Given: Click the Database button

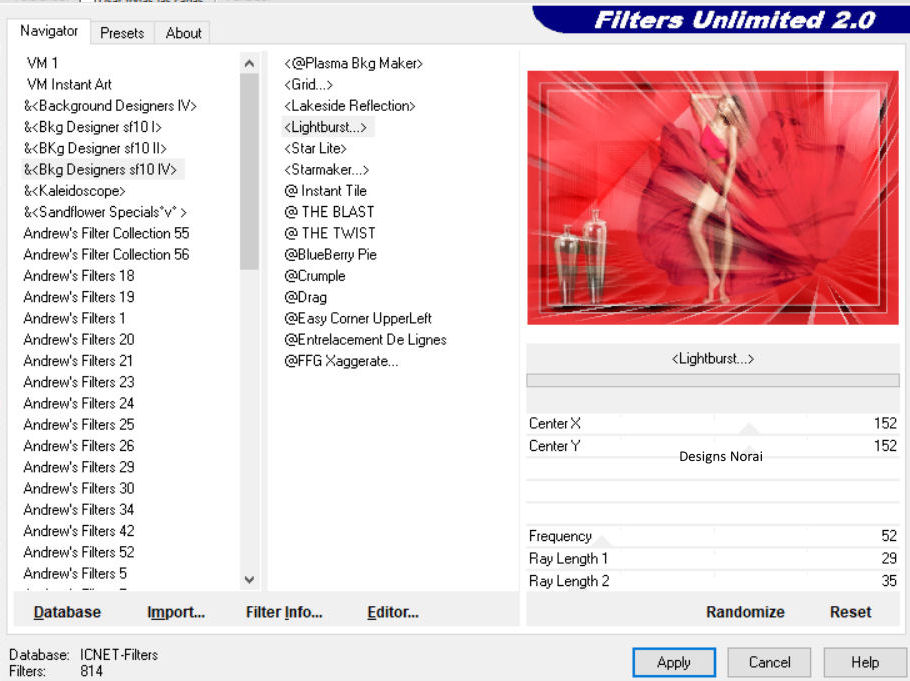Looking at the screenshot, I should [67, 612].
